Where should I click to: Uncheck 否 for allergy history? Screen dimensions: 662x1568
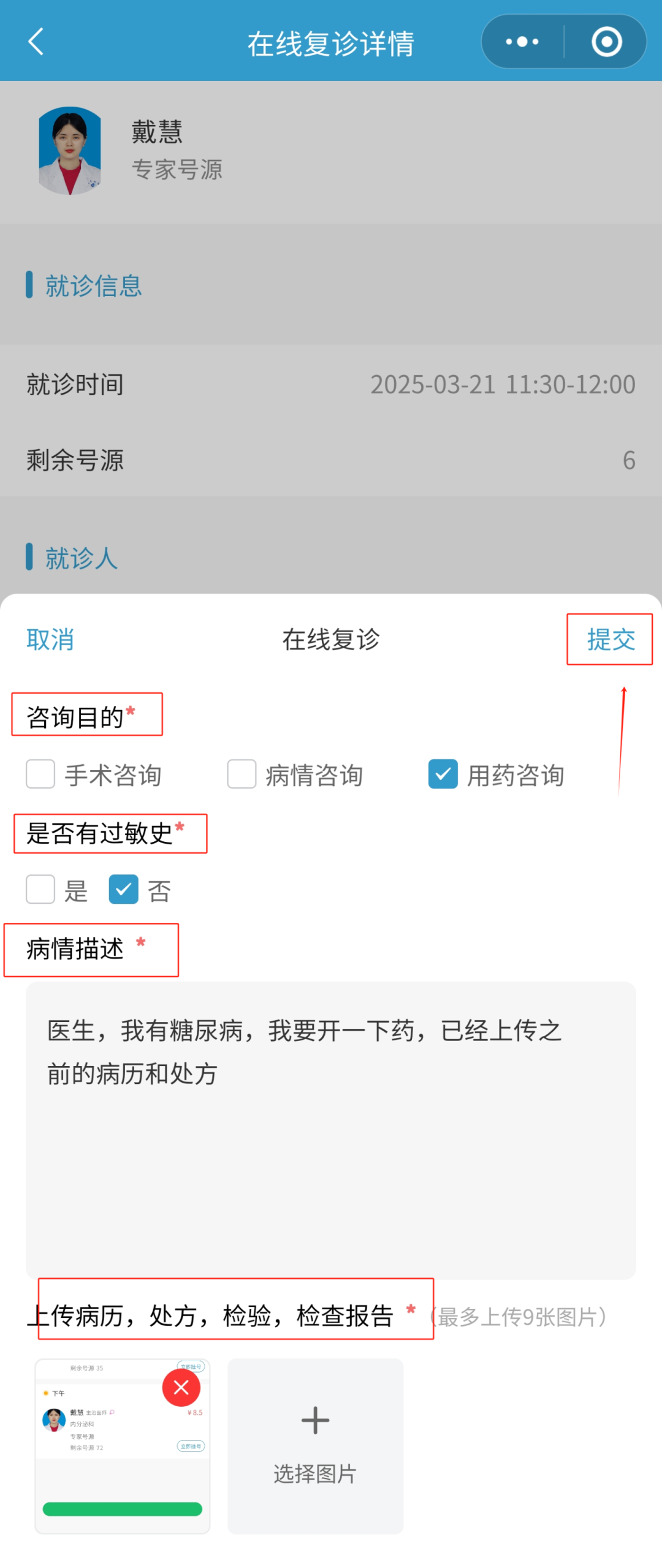(123, 889)
